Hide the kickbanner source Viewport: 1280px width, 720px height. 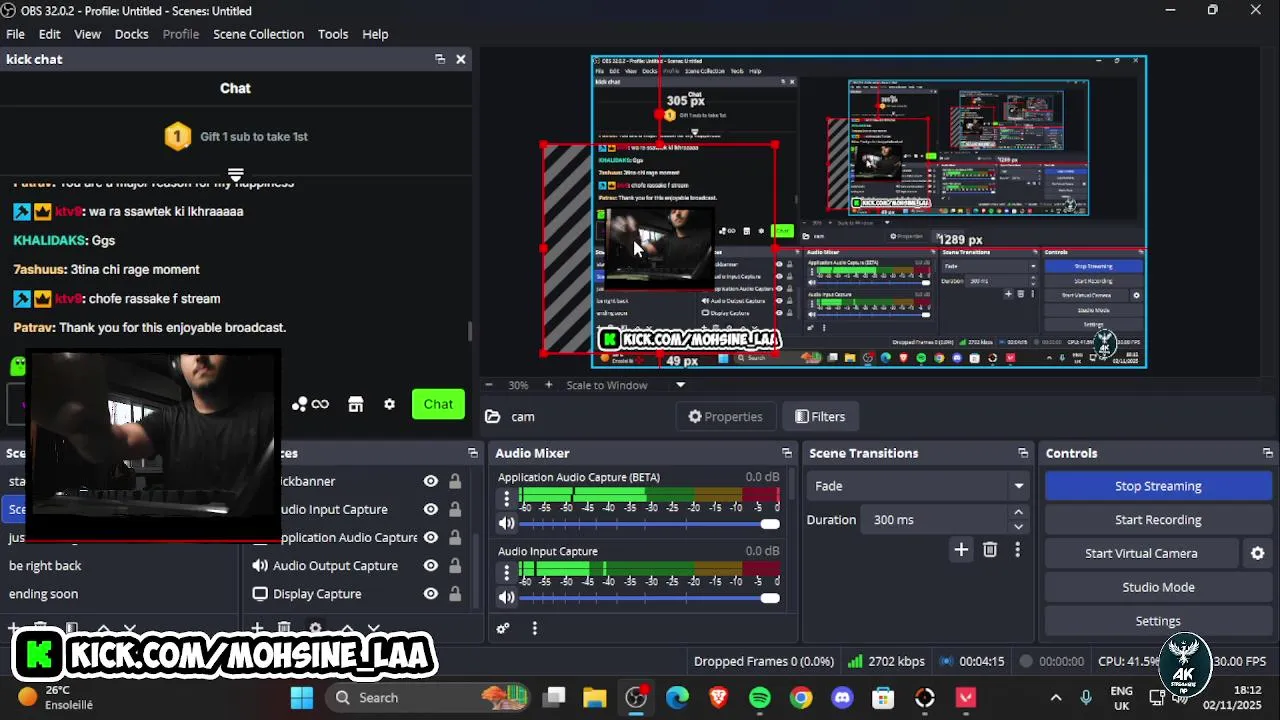point(431,481)
